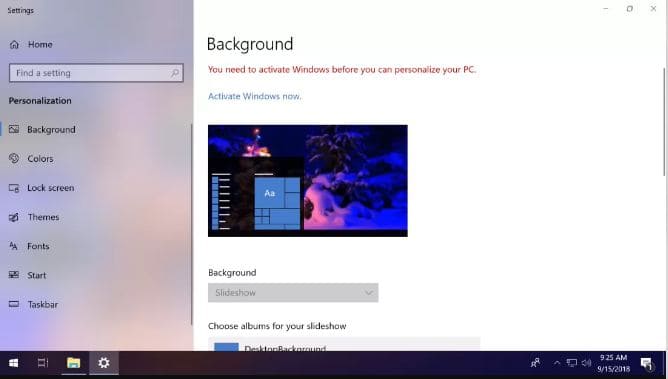Image resolution: width=668 pixels, height=379 pixels.
Task: Open File Explorer from the taskbar
Action: point(73,363)
